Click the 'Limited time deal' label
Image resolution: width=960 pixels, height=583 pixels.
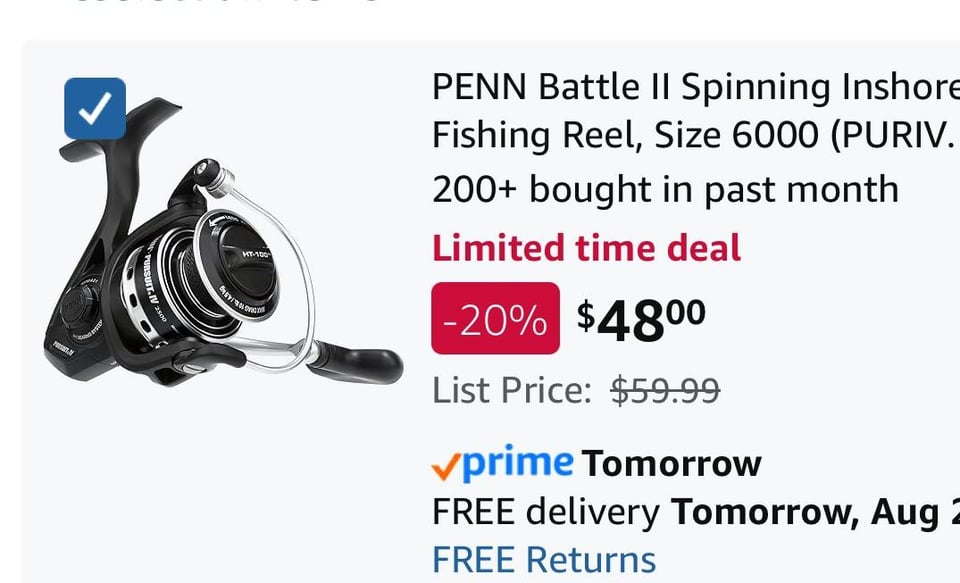(586, 247)
